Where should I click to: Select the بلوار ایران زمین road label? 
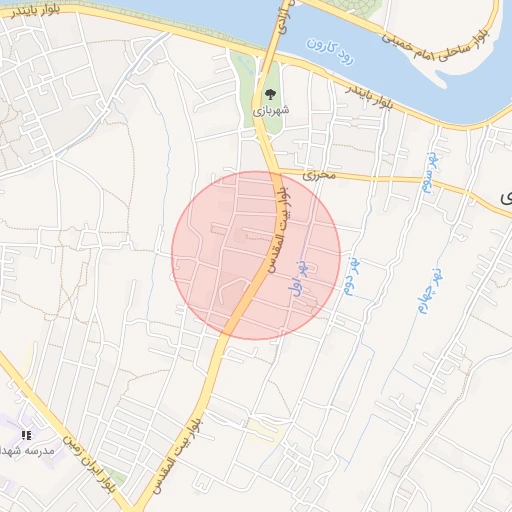[x=89, y=464]
